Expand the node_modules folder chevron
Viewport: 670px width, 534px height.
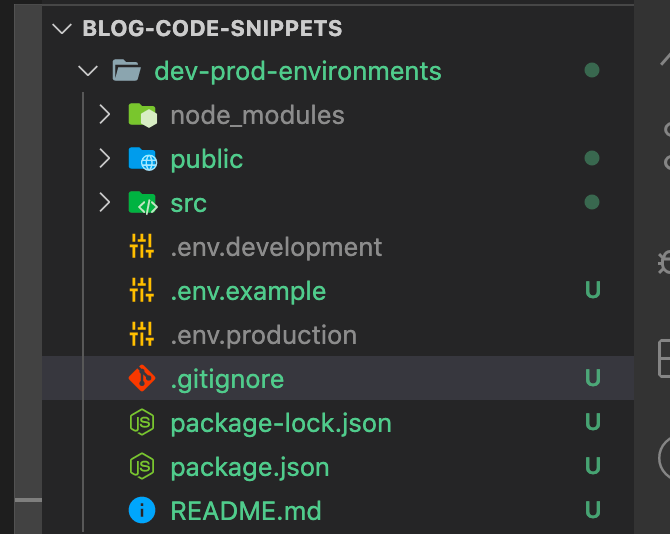[x=105, y=115]
